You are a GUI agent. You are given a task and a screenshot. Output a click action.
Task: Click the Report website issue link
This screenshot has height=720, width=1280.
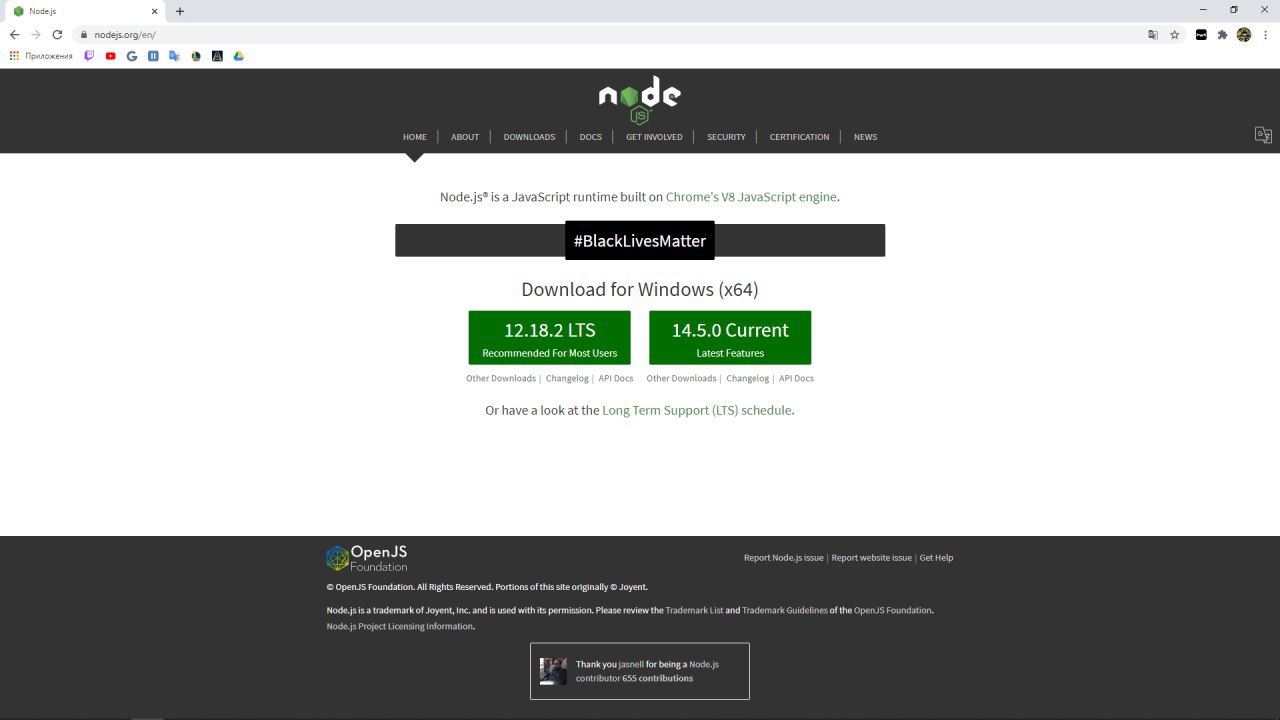(x=872, y=558)
